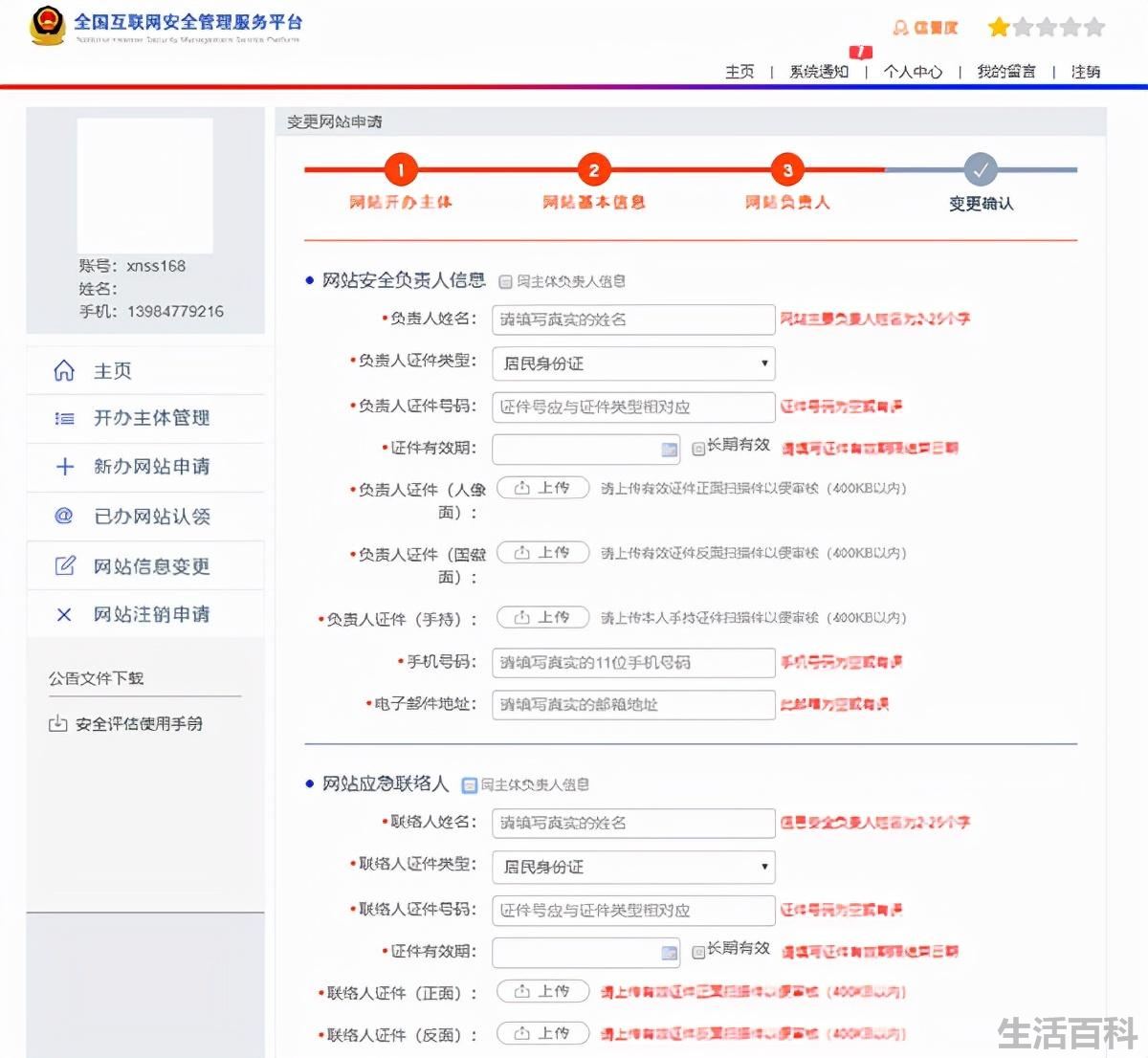
Task: Check 同主体负责人信息 for 网站安全负责人
Action: tap(505, 282)
